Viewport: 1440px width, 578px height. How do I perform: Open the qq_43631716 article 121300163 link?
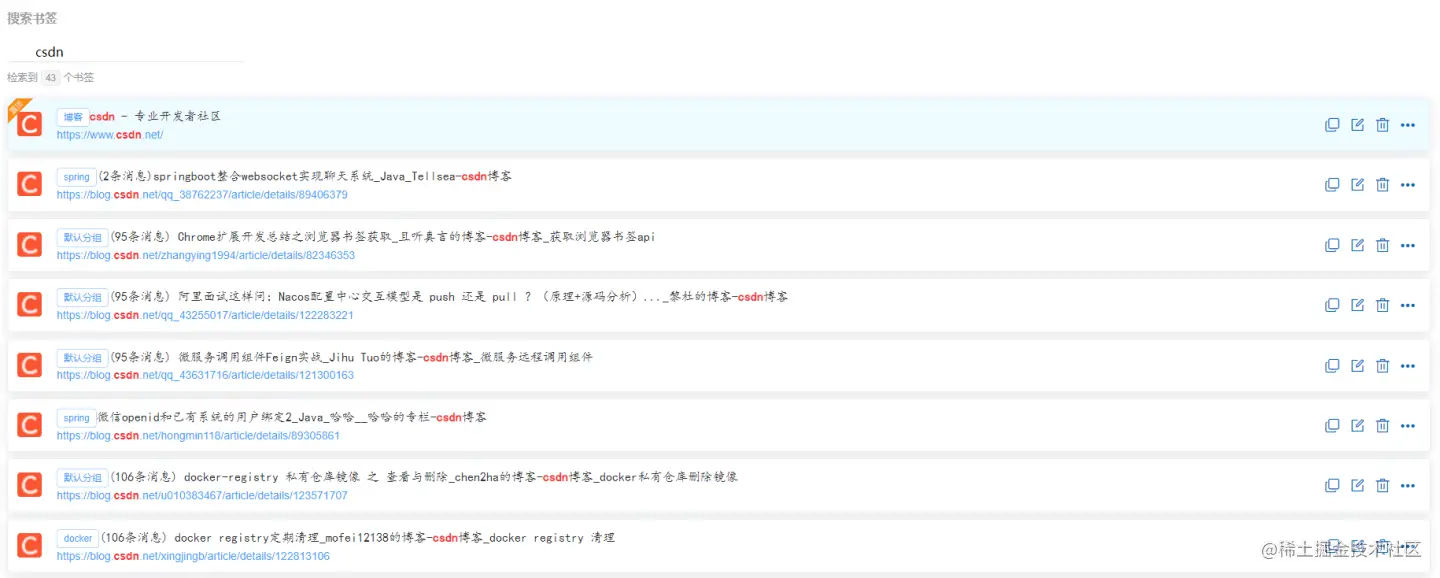tap(205, 375)
